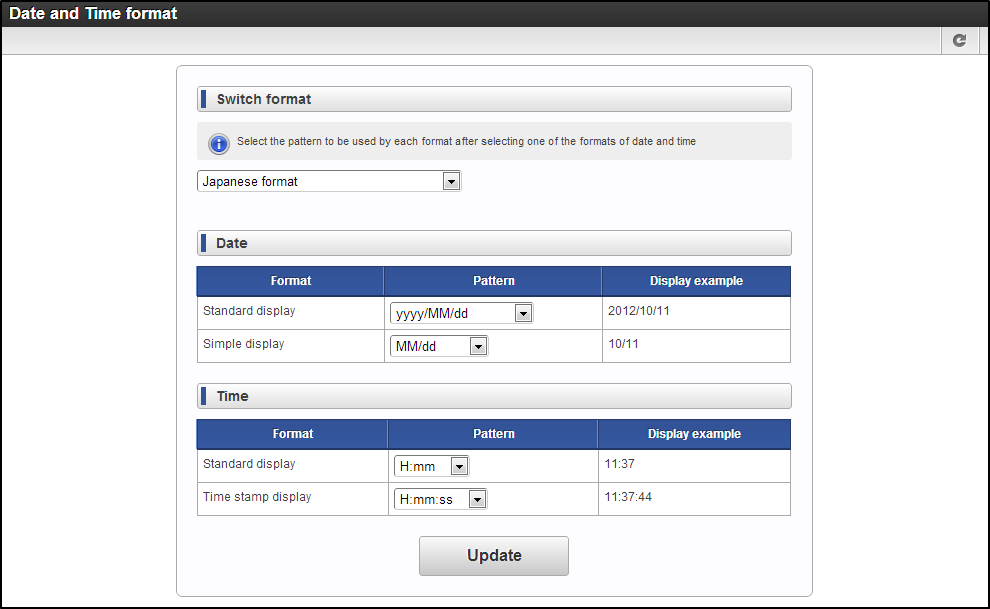The image size is (990, 609).
Task: Click the Format header in Date table
Action: pos(290,281)
